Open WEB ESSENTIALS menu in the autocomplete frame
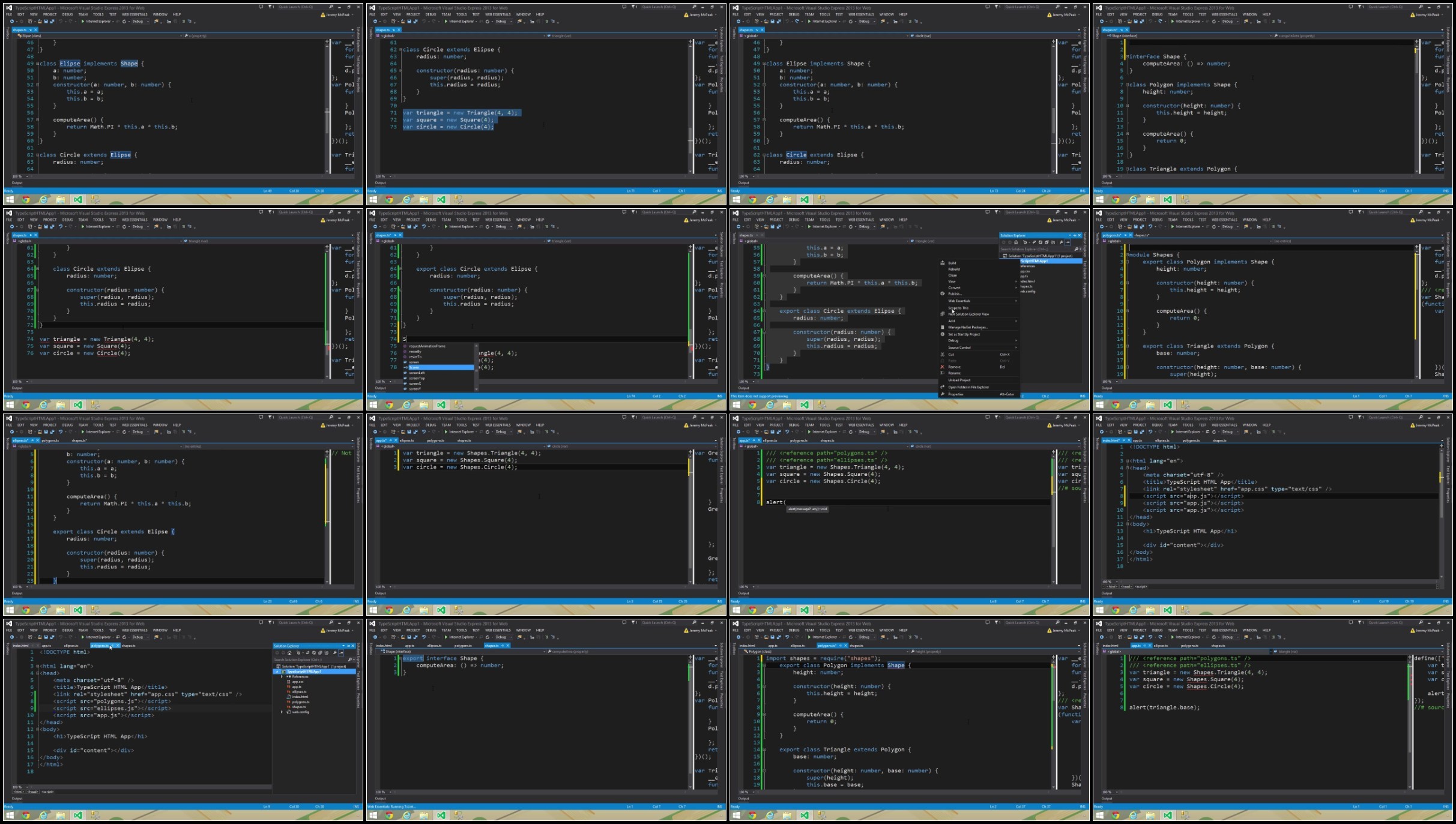This screenshot has width=1456, height=824. (498, 220)
